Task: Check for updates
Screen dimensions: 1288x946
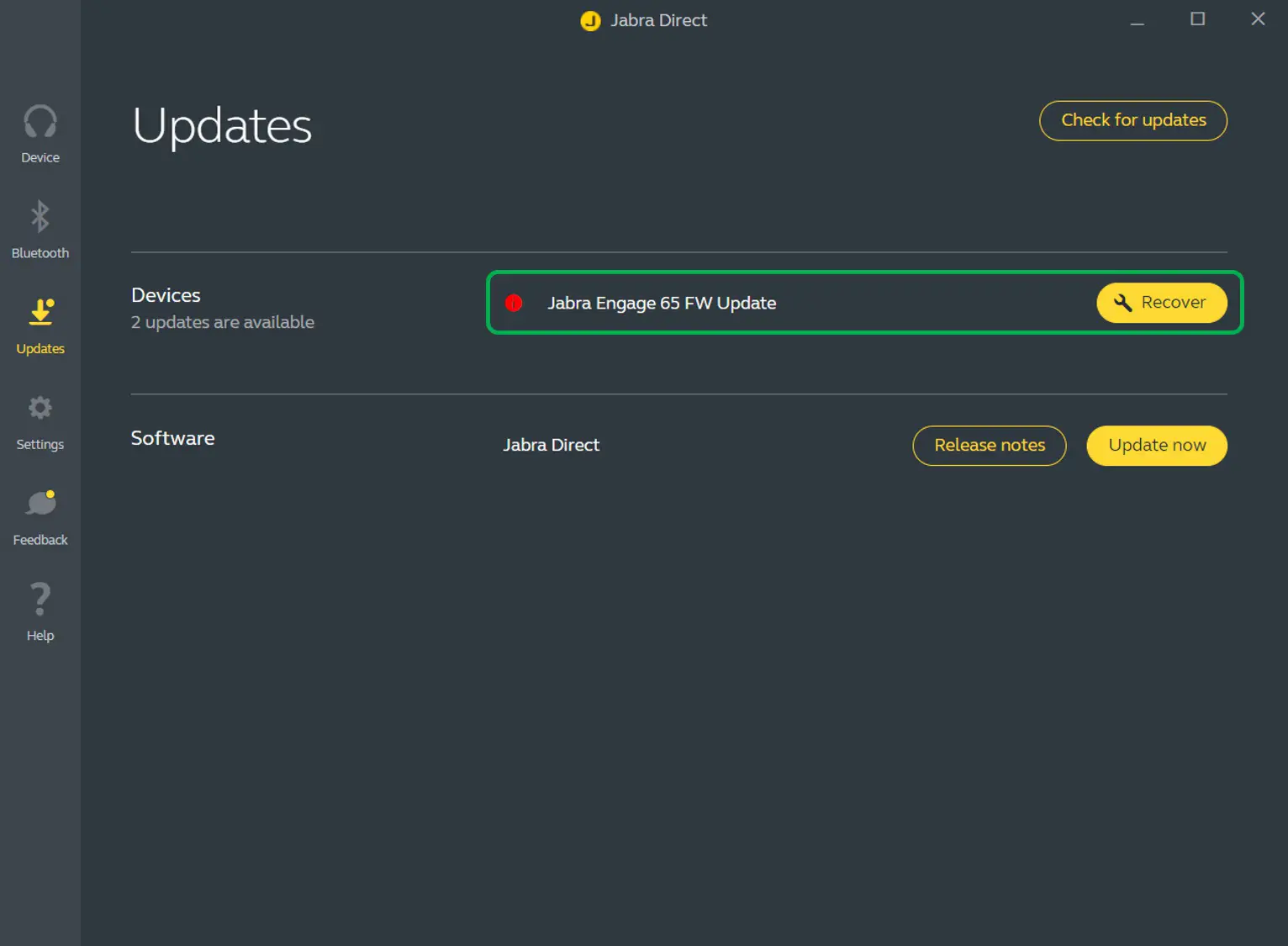Action: pyautogui.click(x=1132, y=120)
